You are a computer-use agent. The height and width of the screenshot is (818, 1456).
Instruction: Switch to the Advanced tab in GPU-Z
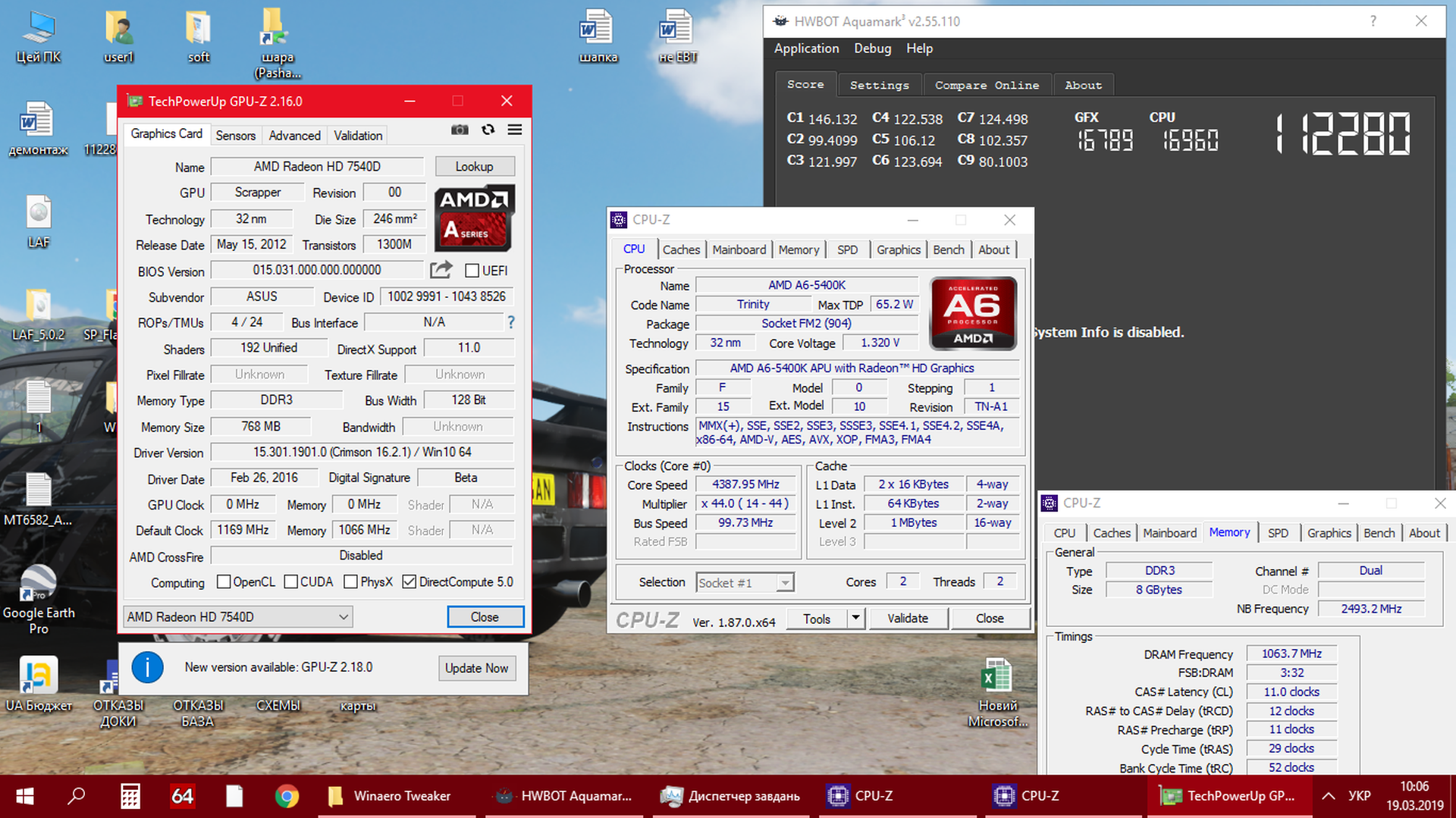point(294,135)
